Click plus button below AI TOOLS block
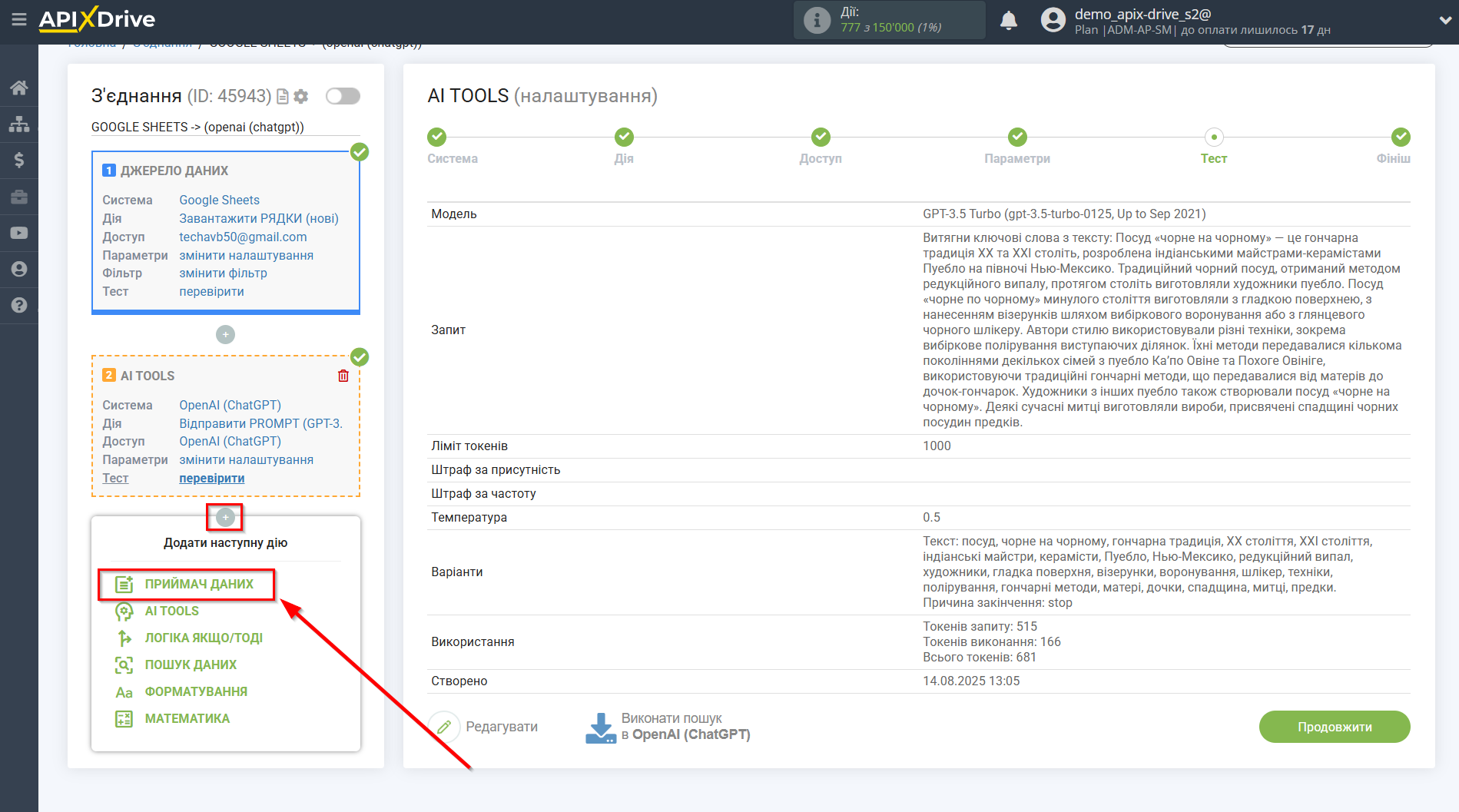Screen dimensions: 1459x812 [225, 517]
